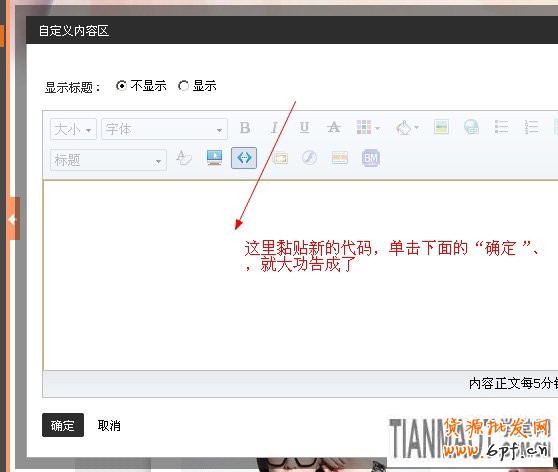
Task: Toggle bold formatting in editor toolbar
Action: click(245, 127)
